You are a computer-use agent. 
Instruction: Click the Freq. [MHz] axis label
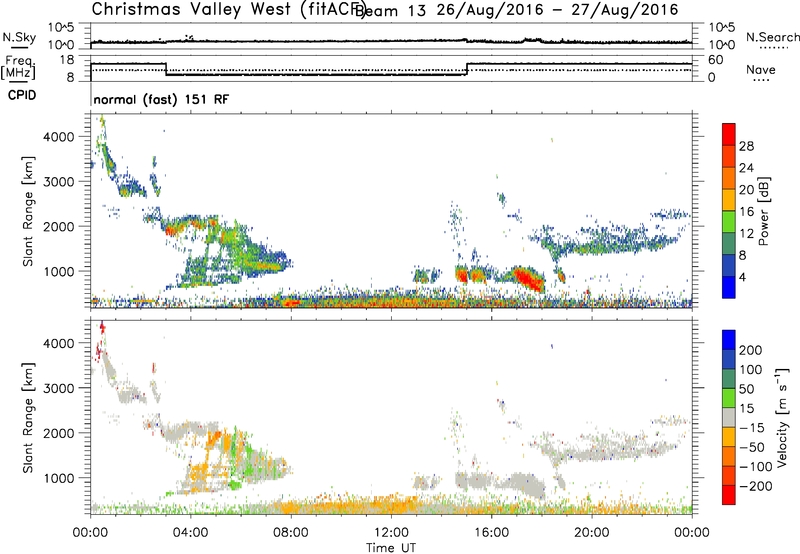[x=18, y=67]
